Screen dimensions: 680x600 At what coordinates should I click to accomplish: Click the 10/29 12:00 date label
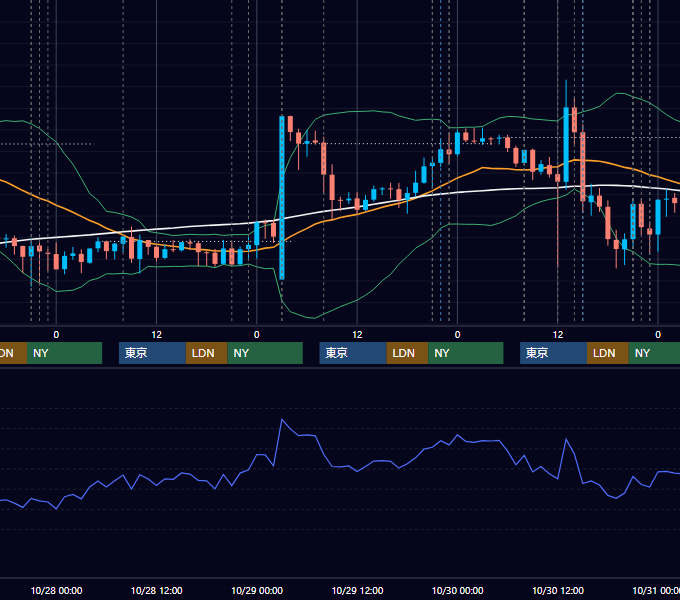tap(357, 590)
